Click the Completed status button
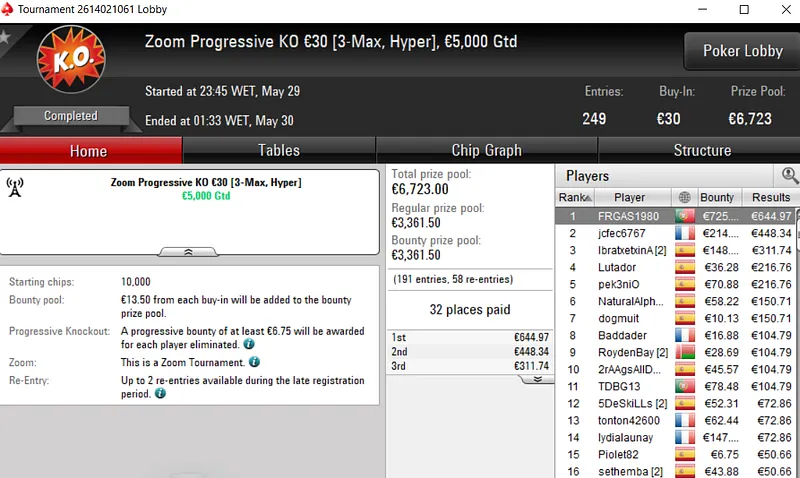This screenshot has height=478, width=800. tap(71, 116)
